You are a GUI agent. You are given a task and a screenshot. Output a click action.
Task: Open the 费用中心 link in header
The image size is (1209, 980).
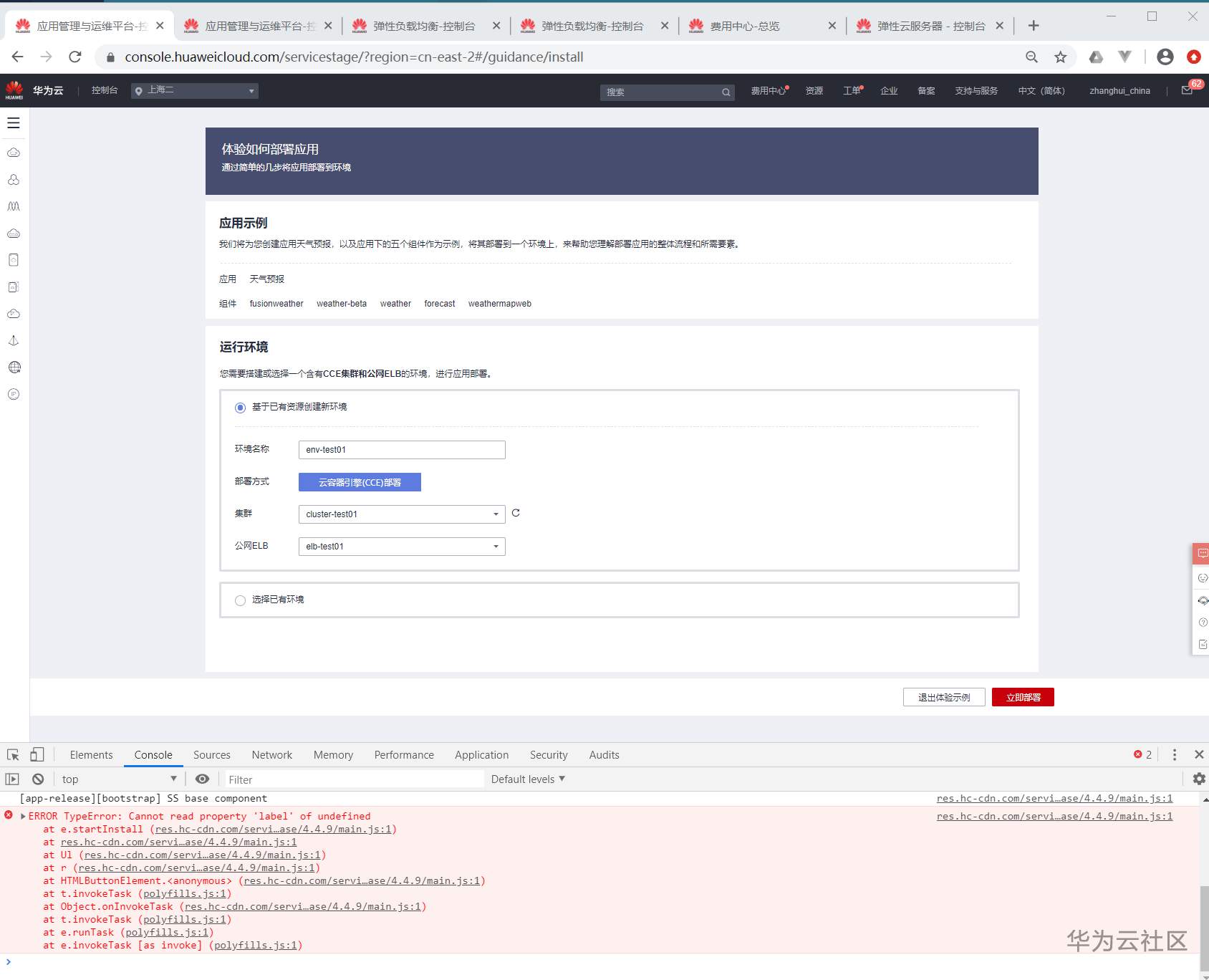click(x=769, y=91)
